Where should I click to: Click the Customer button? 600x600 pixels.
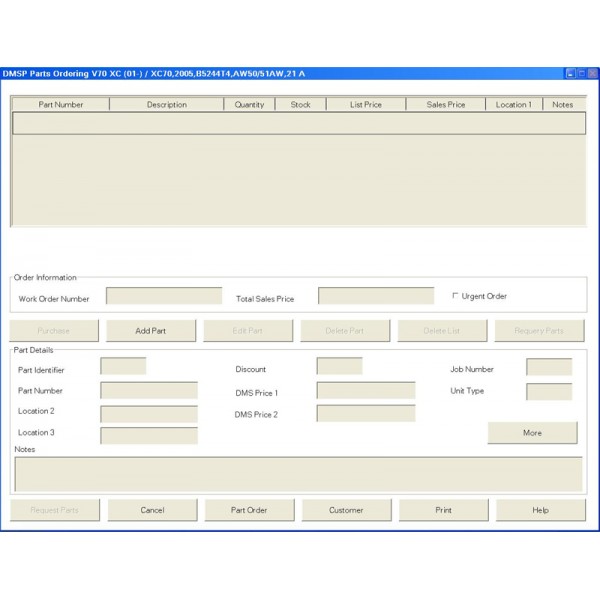pos(346,510)
